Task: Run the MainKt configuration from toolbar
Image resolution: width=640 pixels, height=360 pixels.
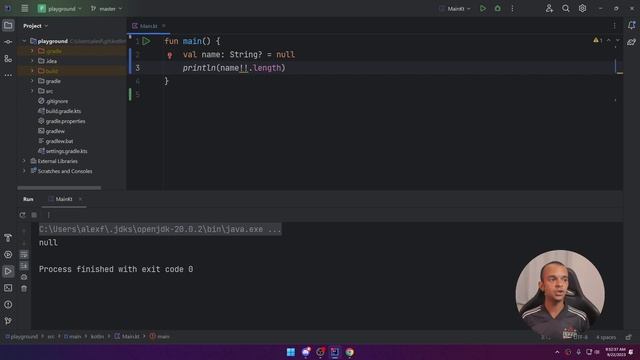Action: tap(483, 9)
